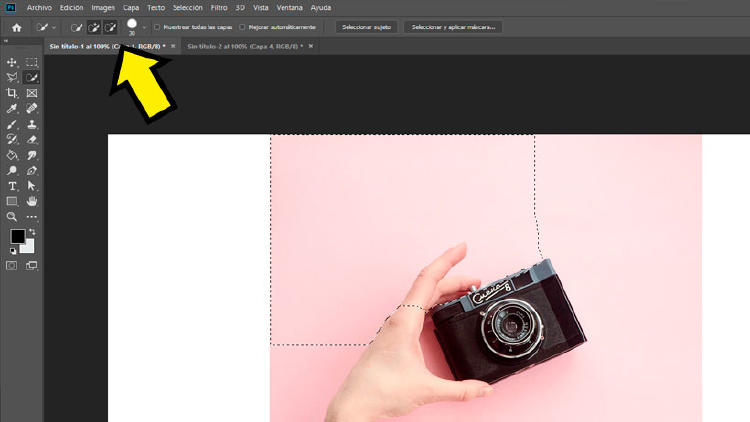
Task: Open the brush size picker dropdown
Action: coord(144,28)
